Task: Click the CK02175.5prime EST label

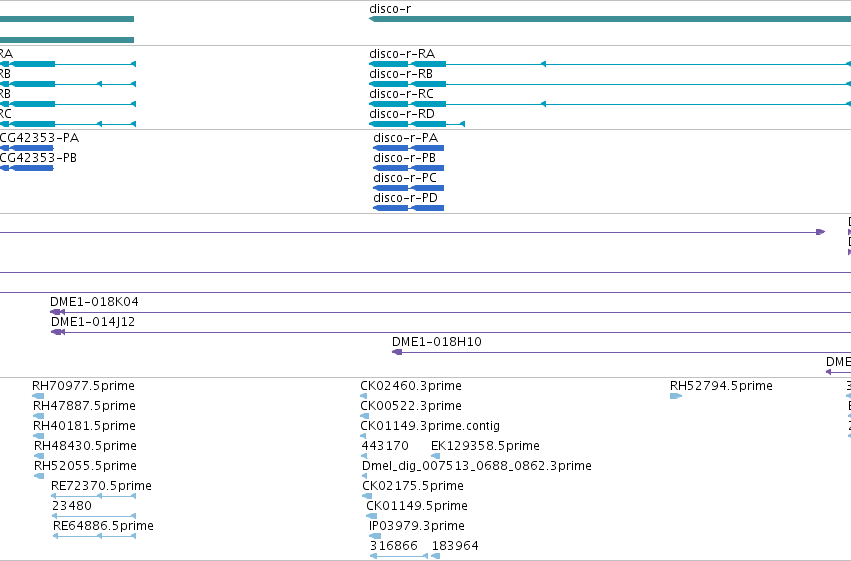Action: (x=413, y=486)
